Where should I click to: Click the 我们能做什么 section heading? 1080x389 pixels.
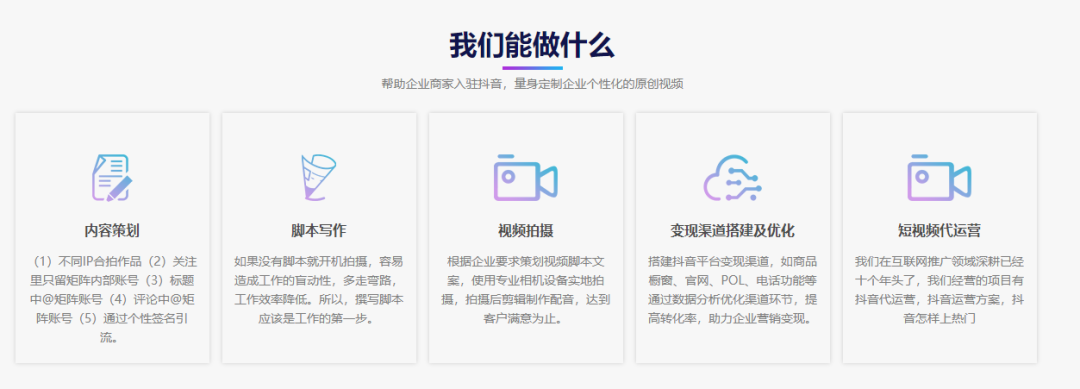click(532, 46)
